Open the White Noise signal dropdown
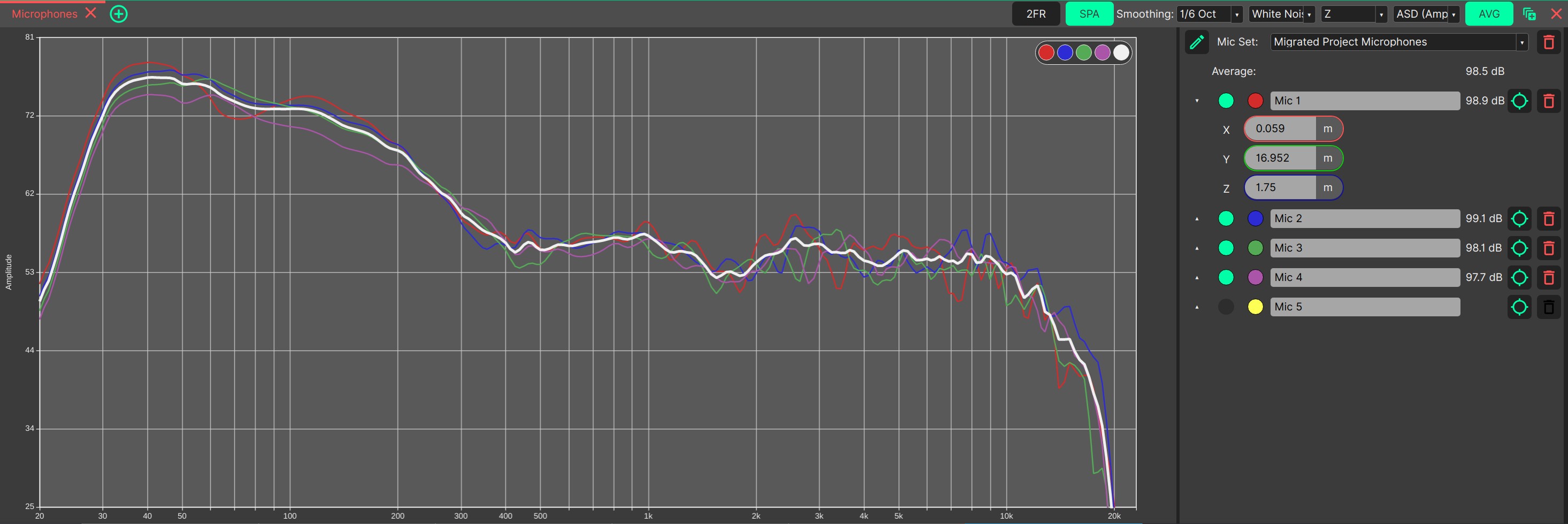Image resolution: width=1568 pixels, height=524 pixels. pos(1281,14)
